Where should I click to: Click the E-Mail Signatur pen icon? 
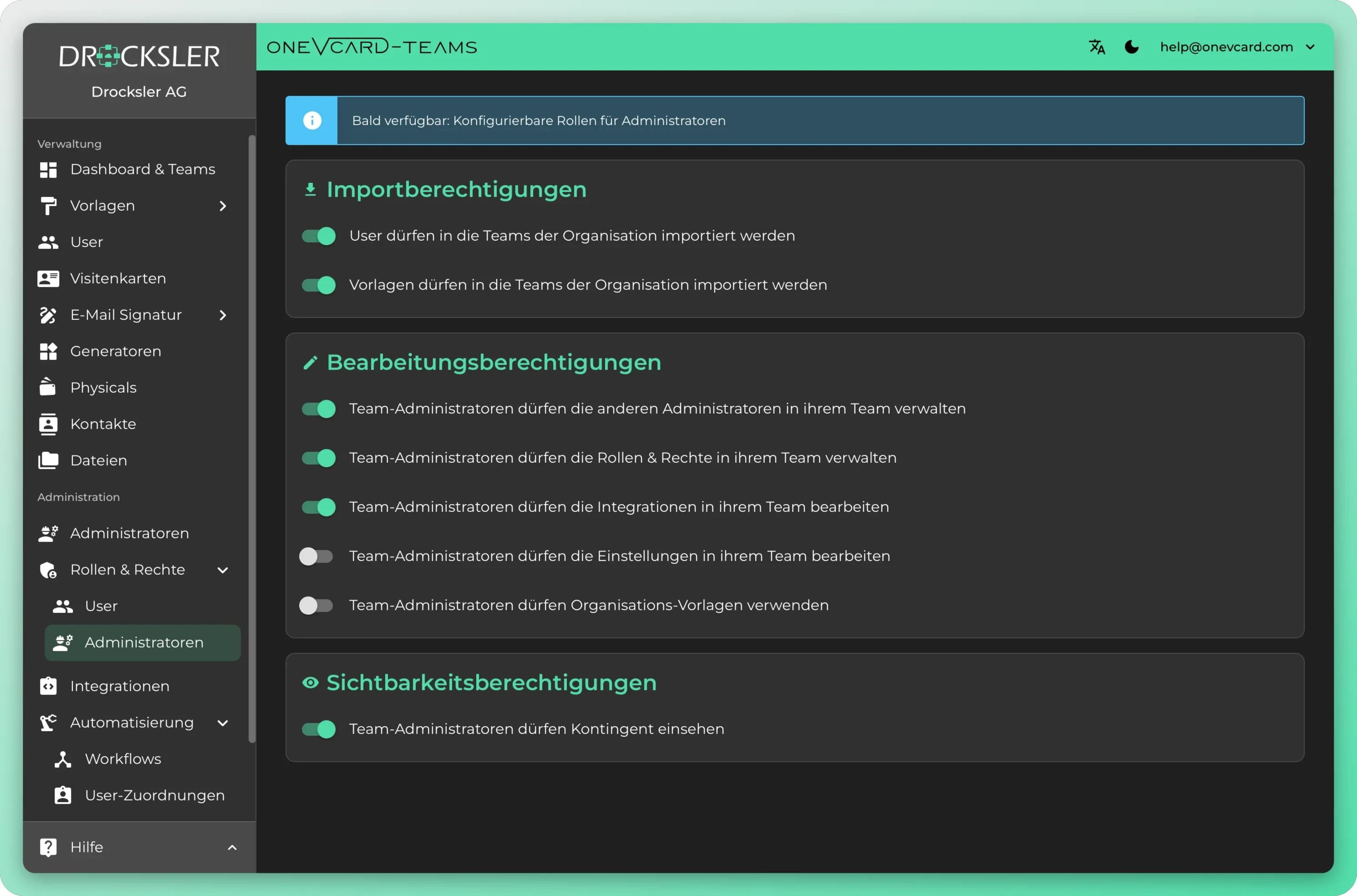(x=48, y=315)
